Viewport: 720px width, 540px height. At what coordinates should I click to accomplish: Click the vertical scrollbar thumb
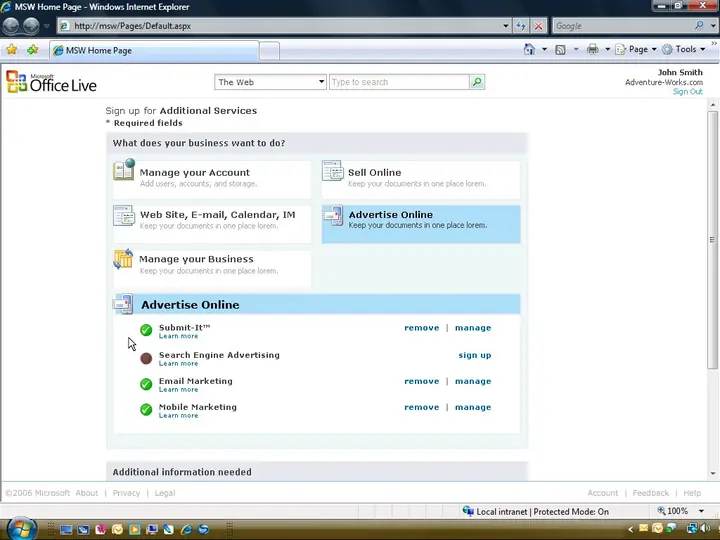click(x=712, y=240)
